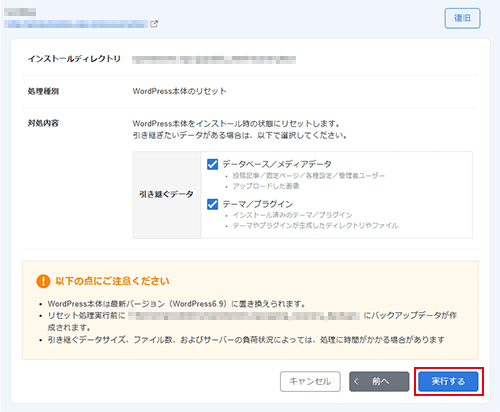Click the データベース／メディアデータ label text
The image size is (500, 412).
277,164
